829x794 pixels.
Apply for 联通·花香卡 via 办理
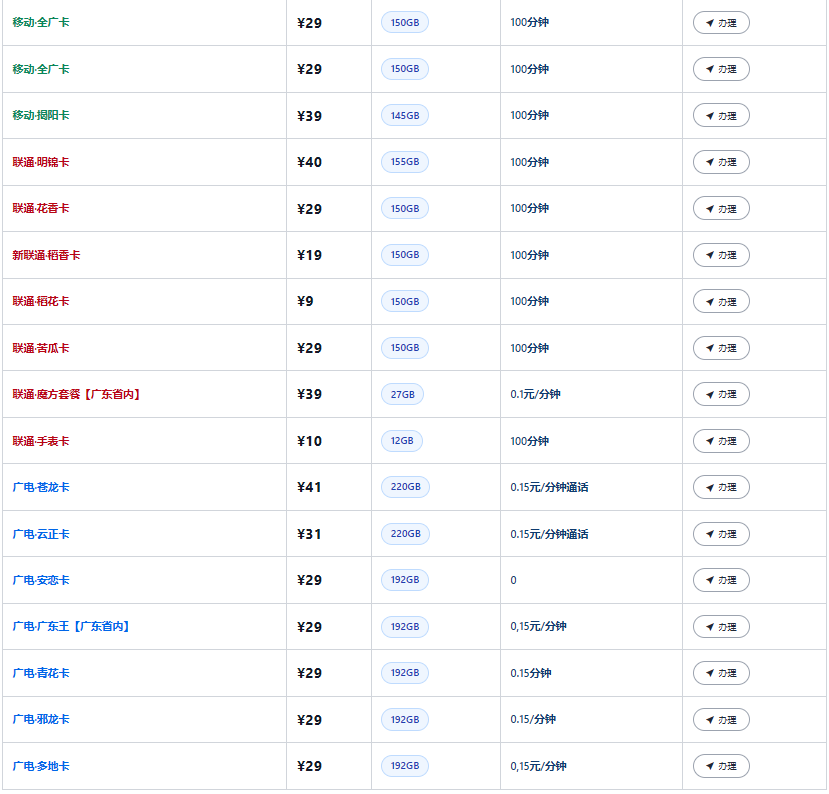coord(721,208)
